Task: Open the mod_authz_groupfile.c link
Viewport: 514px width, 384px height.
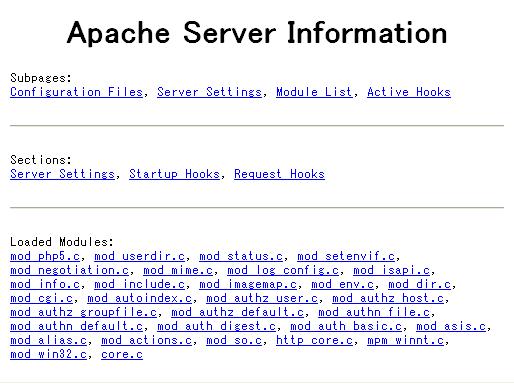Action: [83, 312]
